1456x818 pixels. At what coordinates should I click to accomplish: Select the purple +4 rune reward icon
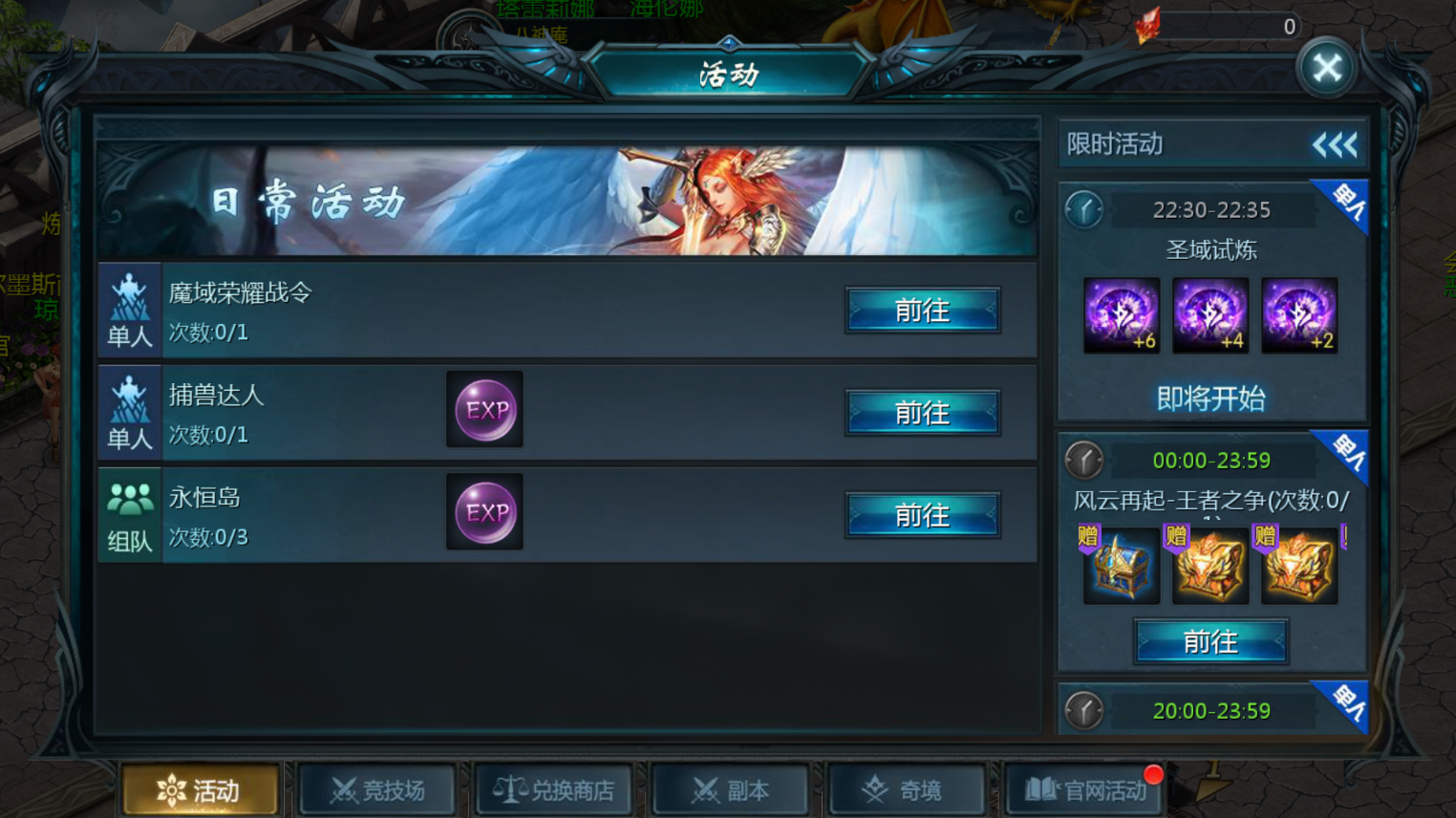(x=1210, y=315)
